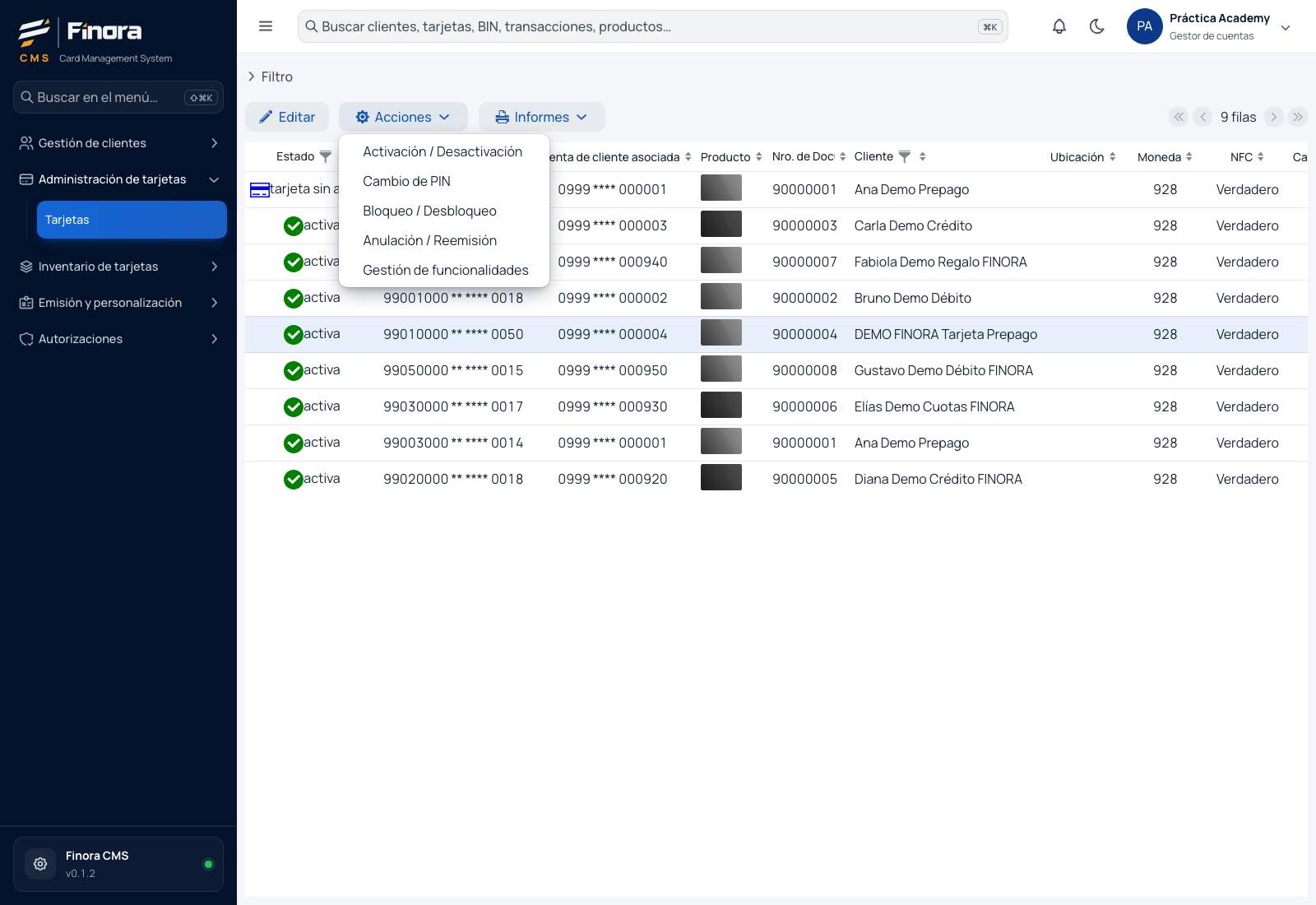Screen dimensions: 1316x905
Task: Open the Informes dropdown
Action: coord(542,117)
